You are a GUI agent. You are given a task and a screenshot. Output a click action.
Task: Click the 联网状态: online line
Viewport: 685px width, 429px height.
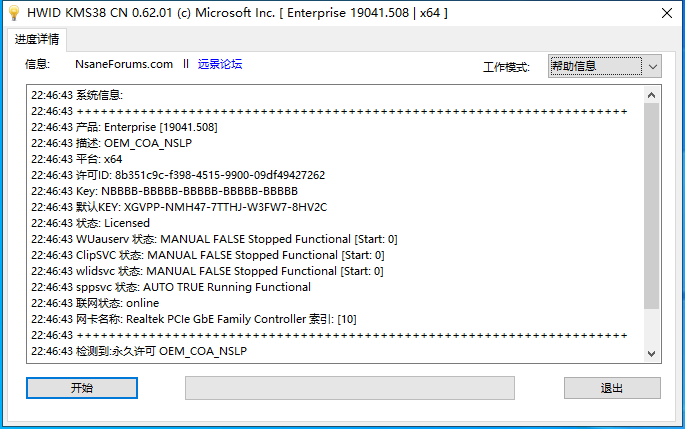95,303
